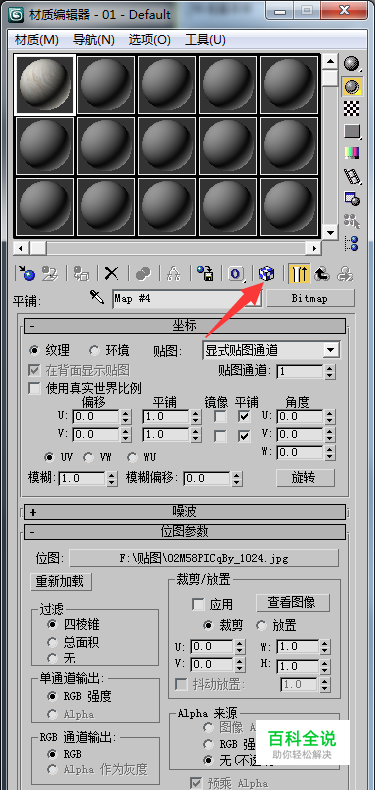Click the Get Material icon

(26, 274)
